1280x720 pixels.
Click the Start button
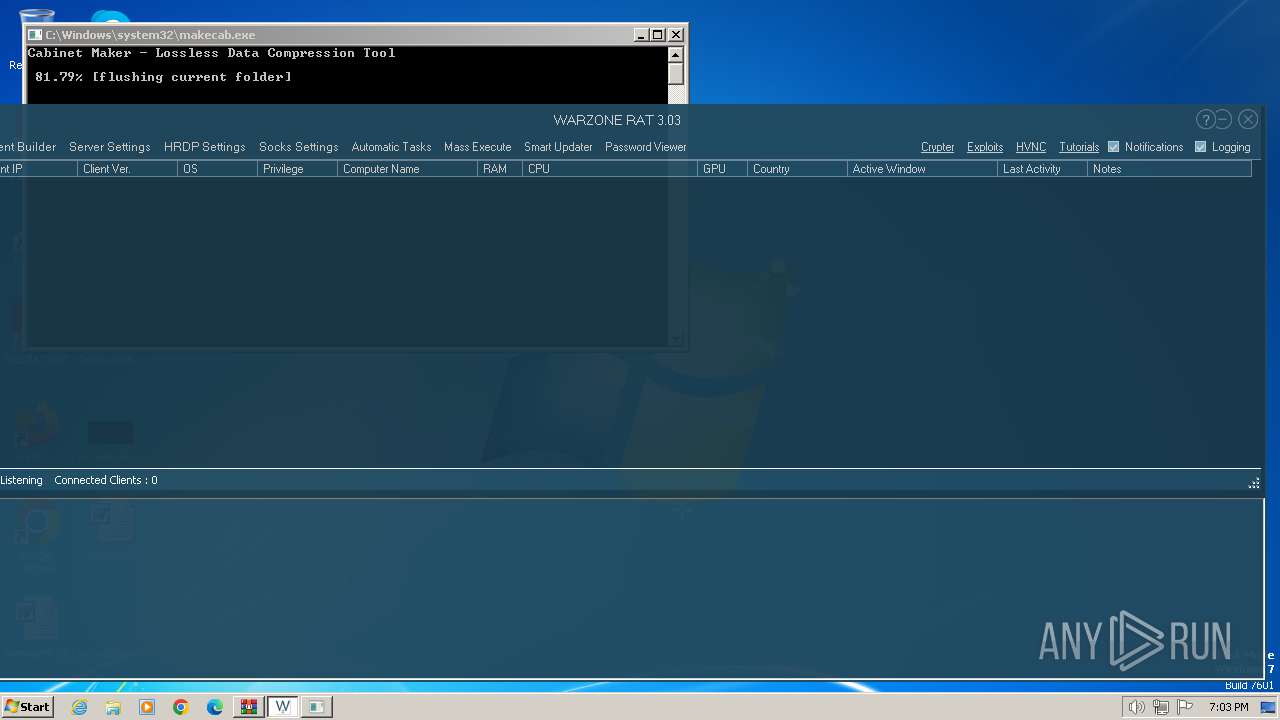click(27, 707)
